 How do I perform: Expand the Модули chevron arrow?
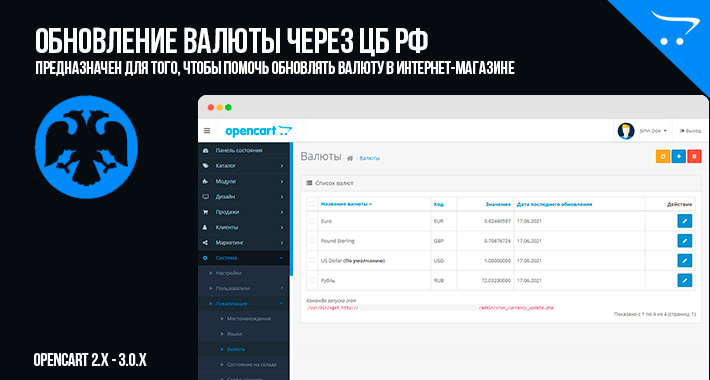click(282, 181)
